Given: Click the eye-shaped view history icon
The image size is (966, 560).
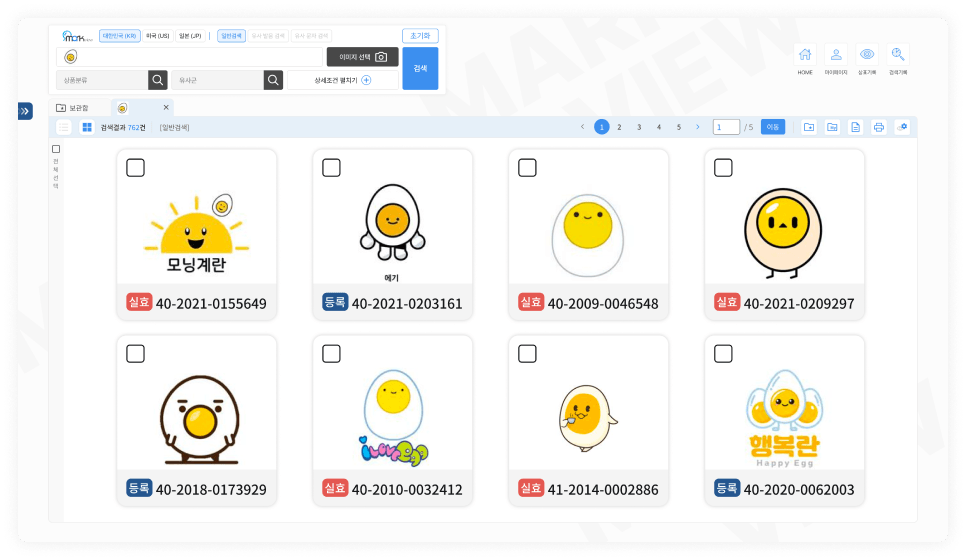Looking at the screenshot, I should [867, 56].
